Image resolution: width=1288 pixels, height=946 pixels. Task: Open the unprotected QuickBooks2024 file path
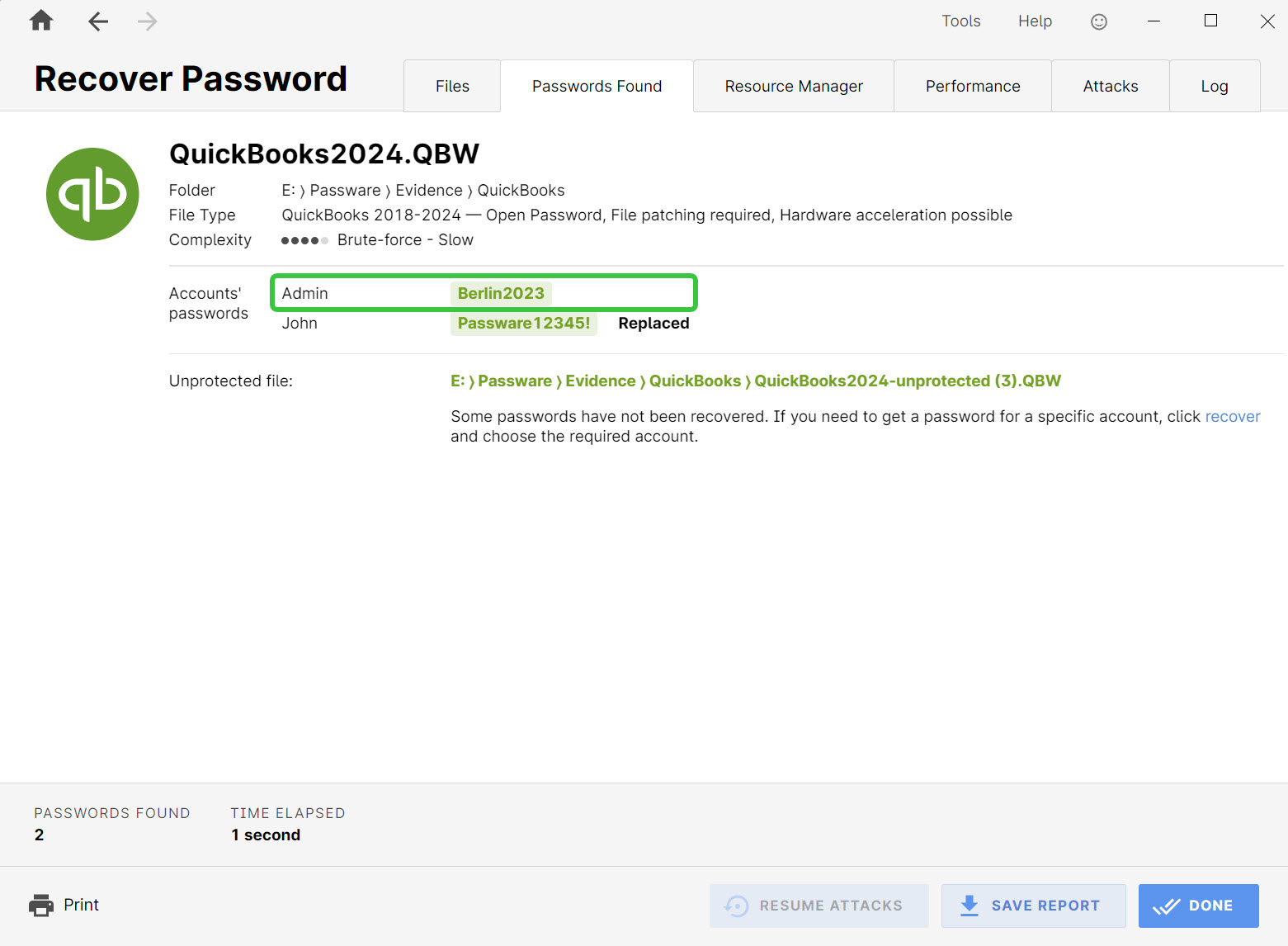755,381
